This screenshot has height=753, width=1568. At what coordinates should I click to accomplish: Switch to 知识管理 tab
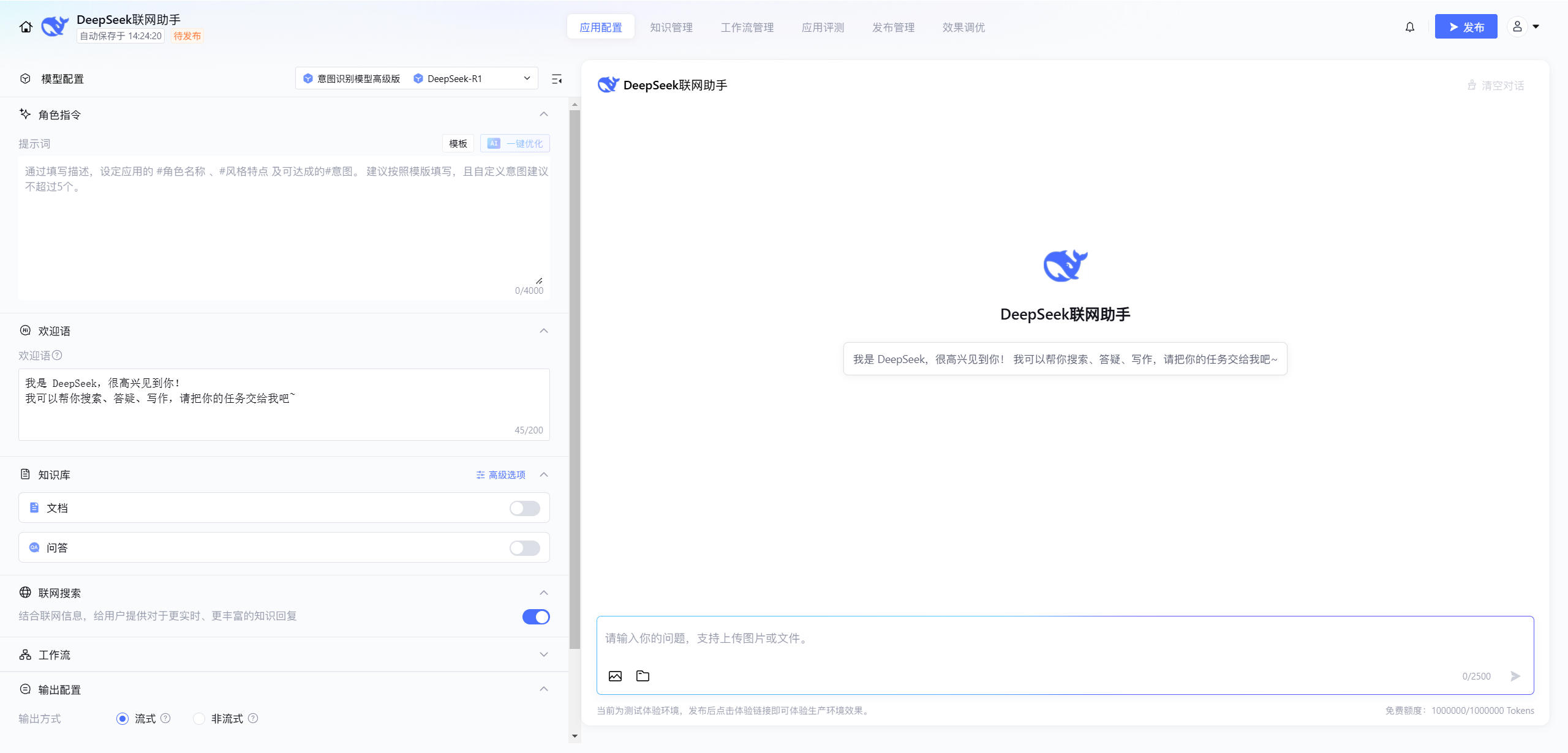pos(671,27)
